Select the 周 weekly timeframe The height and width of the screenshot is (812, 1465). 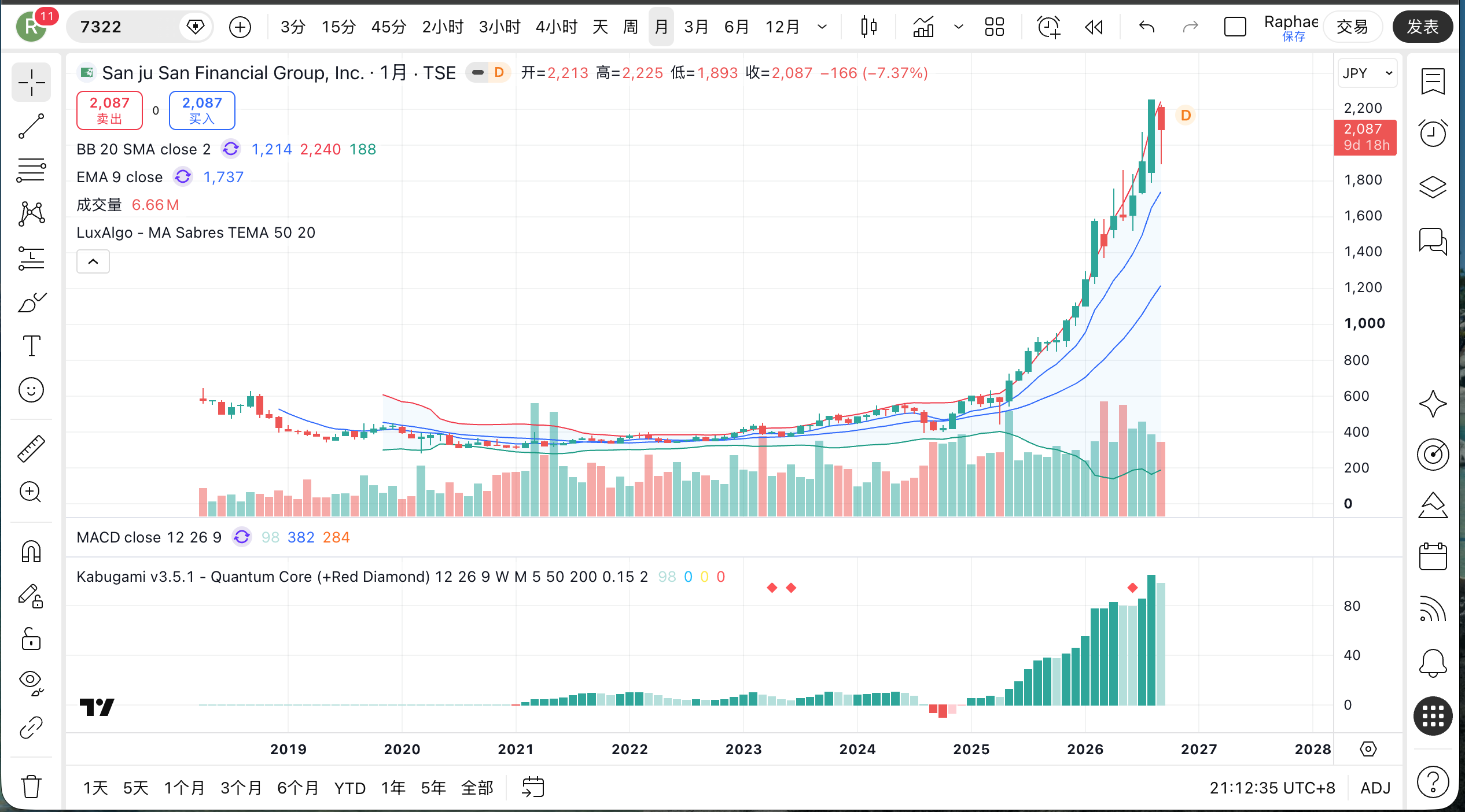coord(631,27)
